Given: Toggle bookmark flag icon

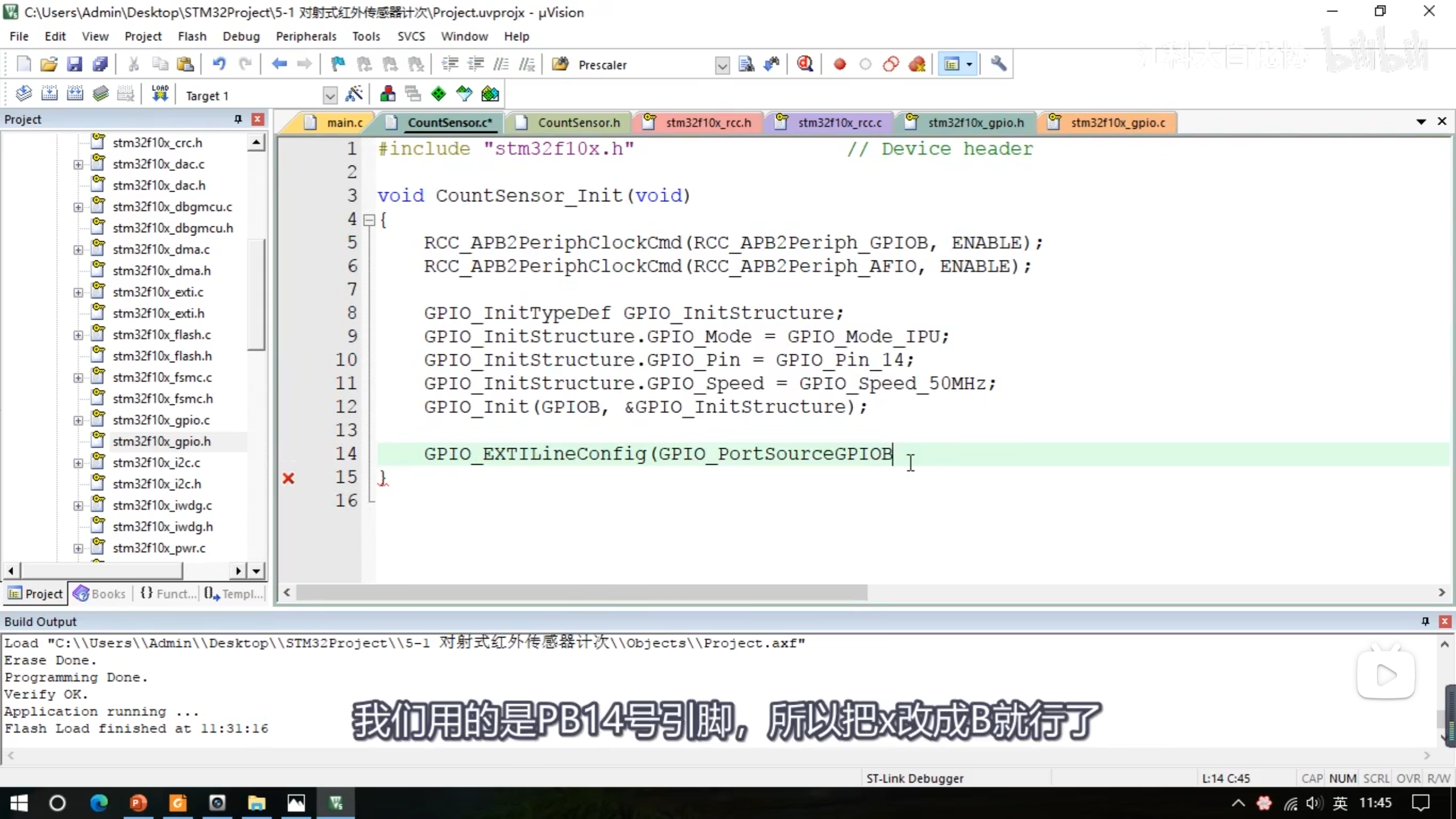Looking at the screenshot, I should click(x=338, y=64).
